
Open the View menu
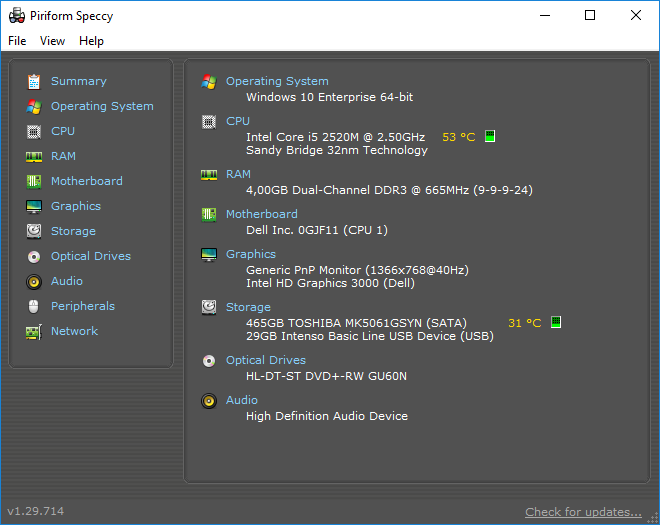[x=52, y=41]
